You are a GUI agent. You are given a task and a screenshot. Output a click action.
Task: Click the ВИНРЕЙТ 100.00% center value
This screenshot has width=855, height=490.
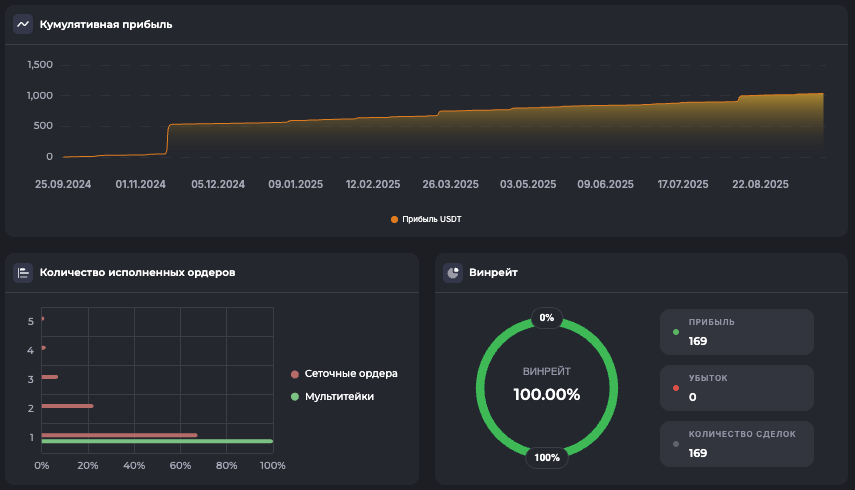pyautogui.click(x=546, y=394)
